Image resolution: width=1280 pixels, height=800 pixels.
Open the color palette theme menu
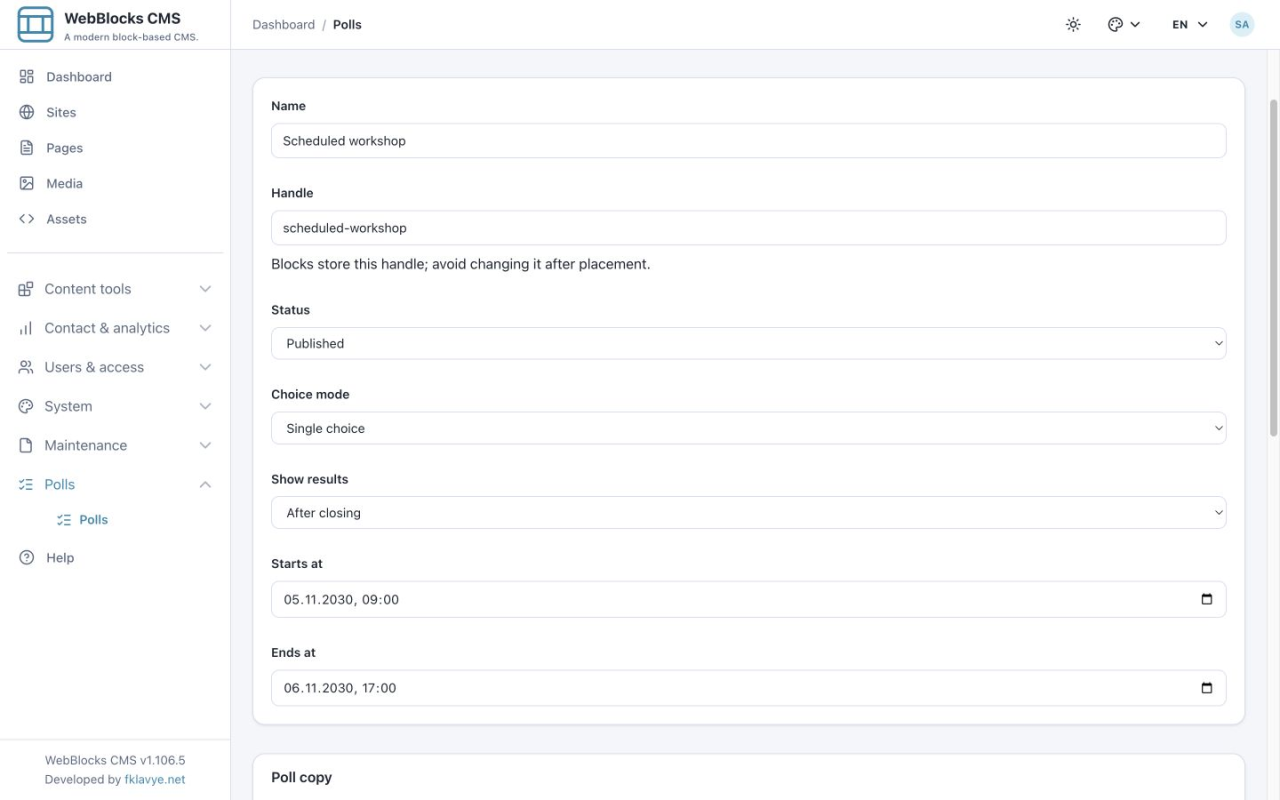click(1124, 25)
